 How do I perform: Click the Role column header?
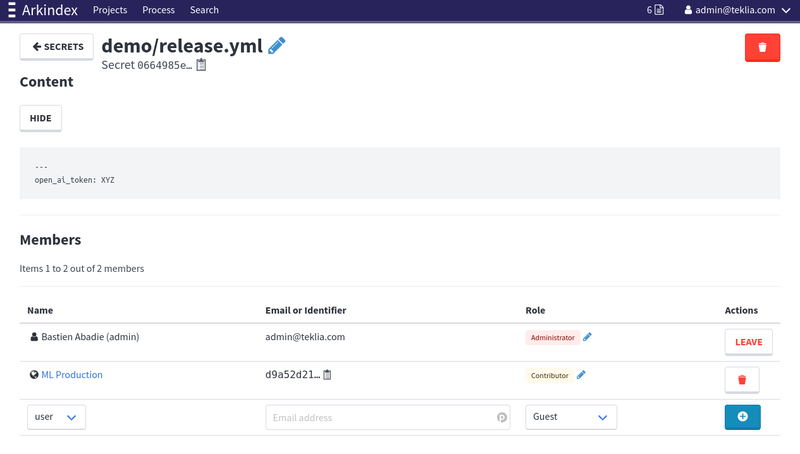pyautogui.click(x=535, y=310)
